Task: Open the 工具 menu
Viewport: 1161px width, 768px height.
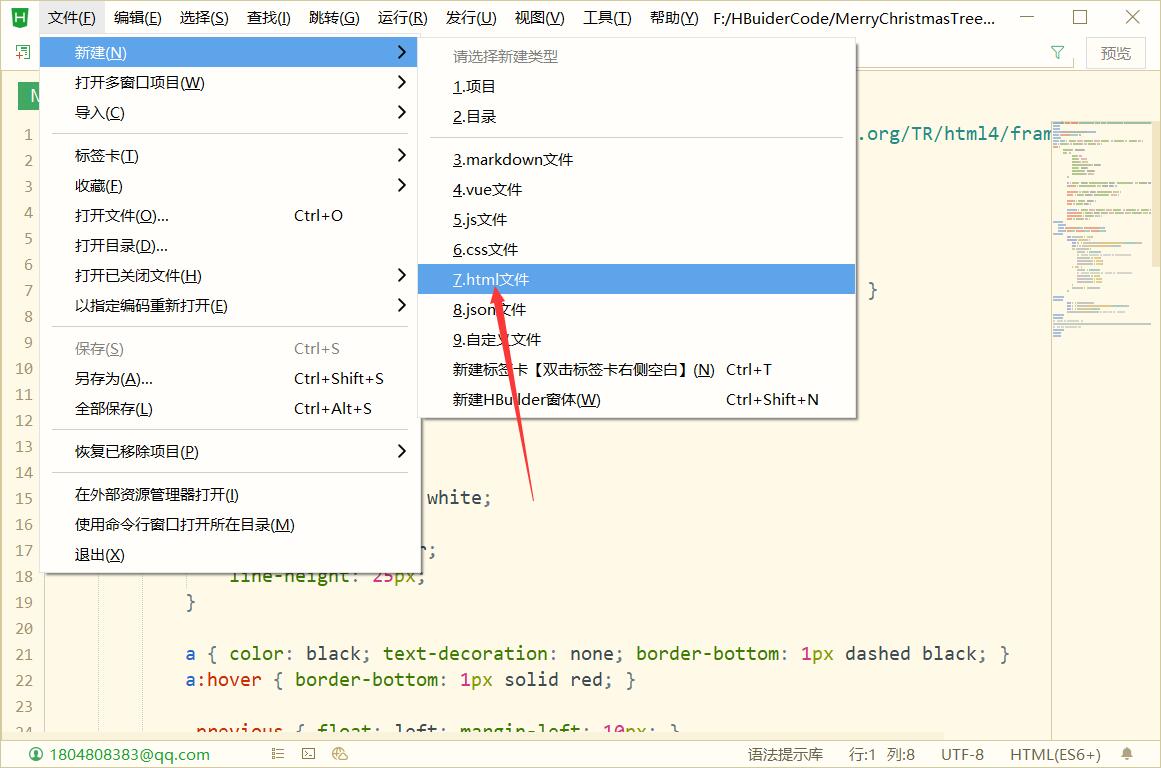Action: pyautogui.click(x=606, y=17)
